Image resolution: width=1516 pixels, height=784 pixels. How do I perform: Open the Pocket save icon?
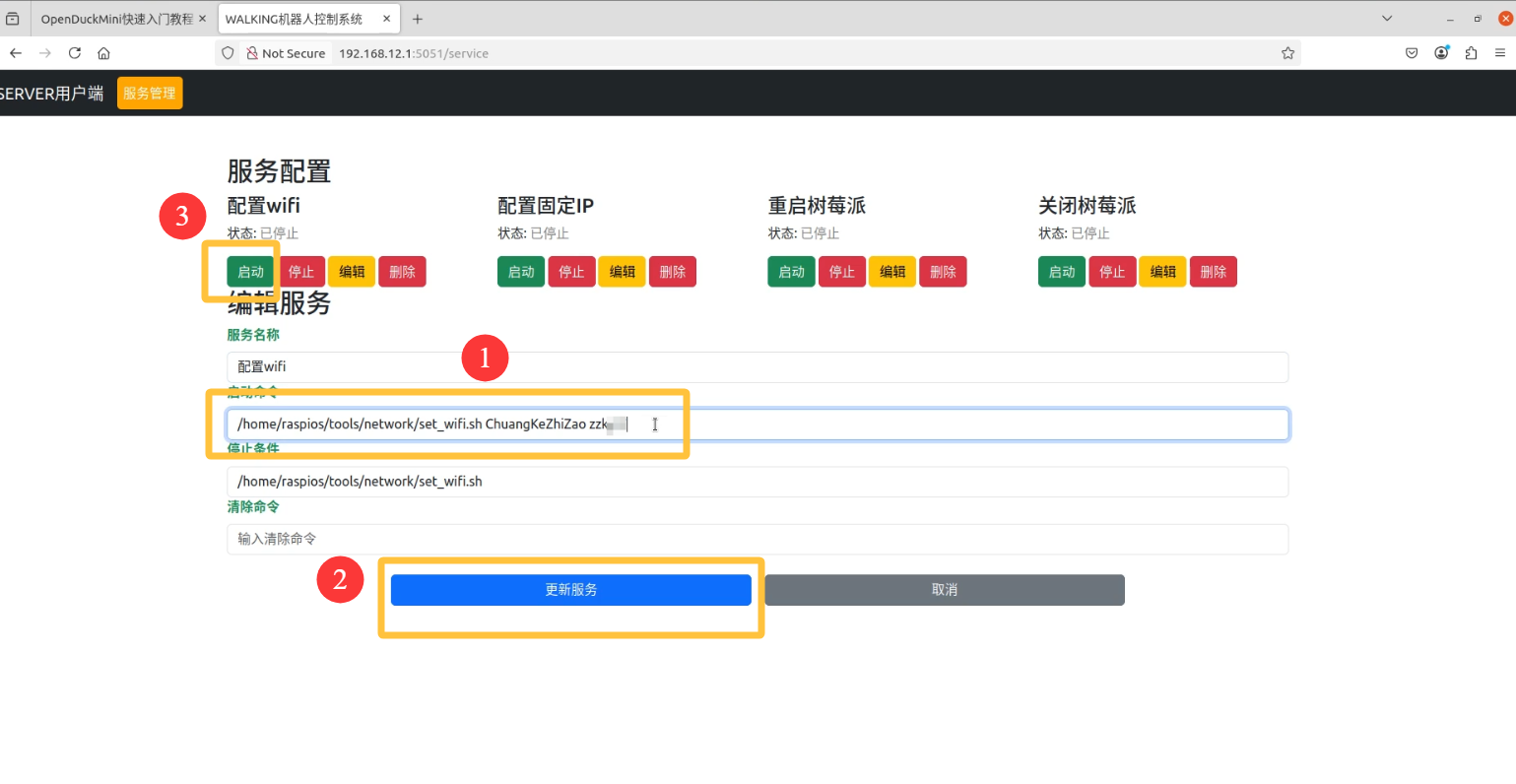click(1412, 53)
